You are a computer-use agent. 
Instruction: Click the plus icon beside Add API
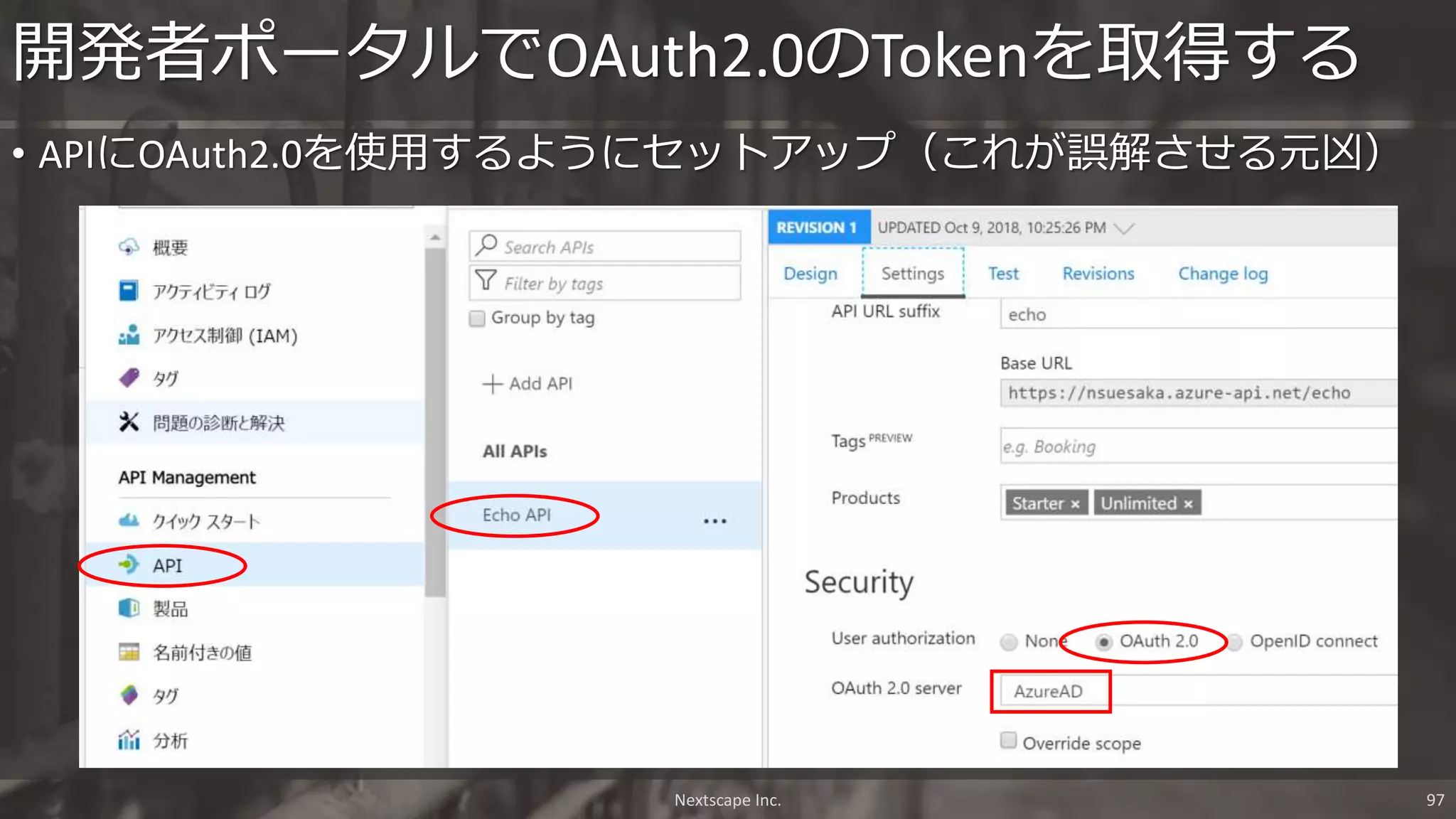(x=492, y=384)
